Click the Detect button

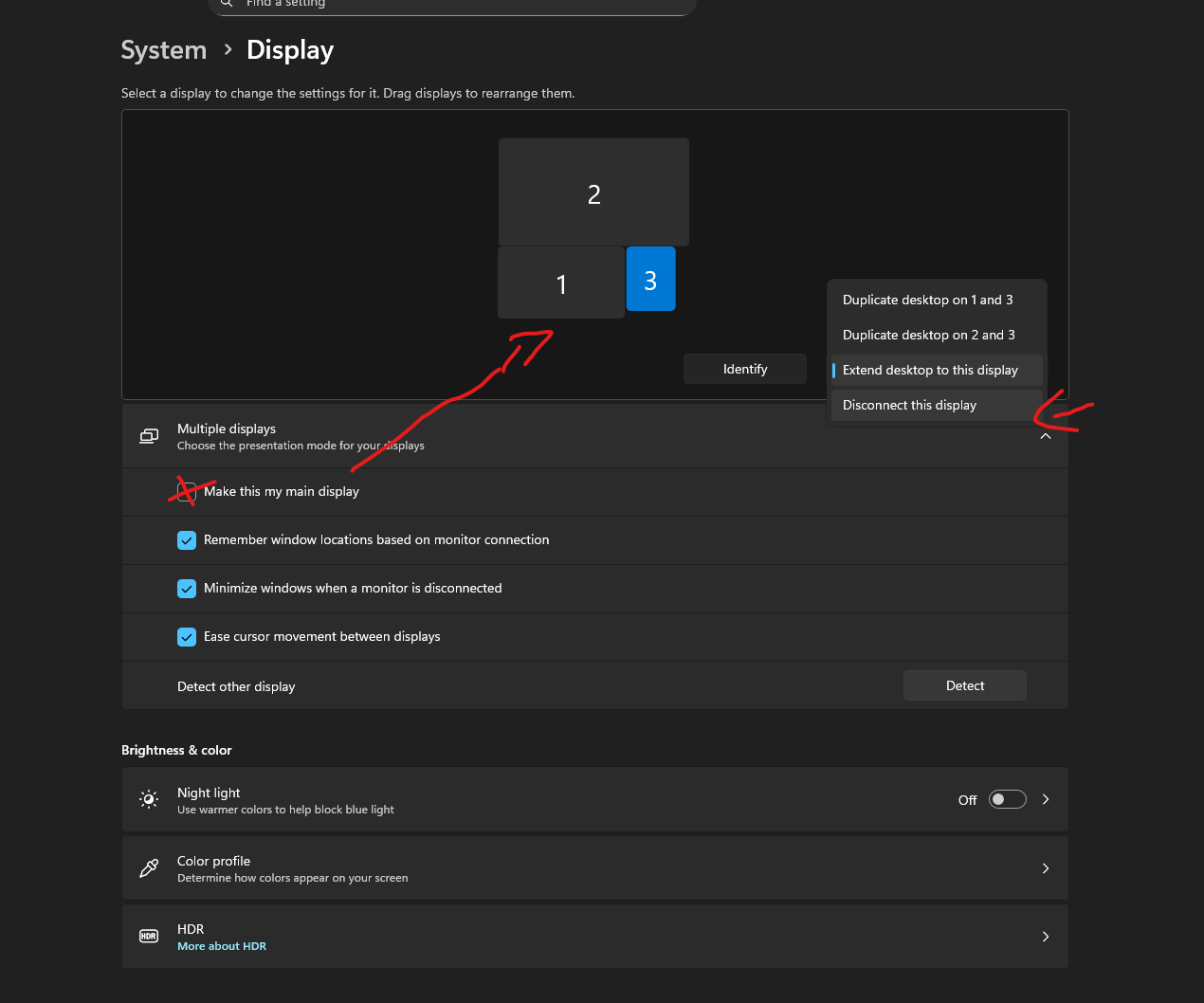point(964,684)
